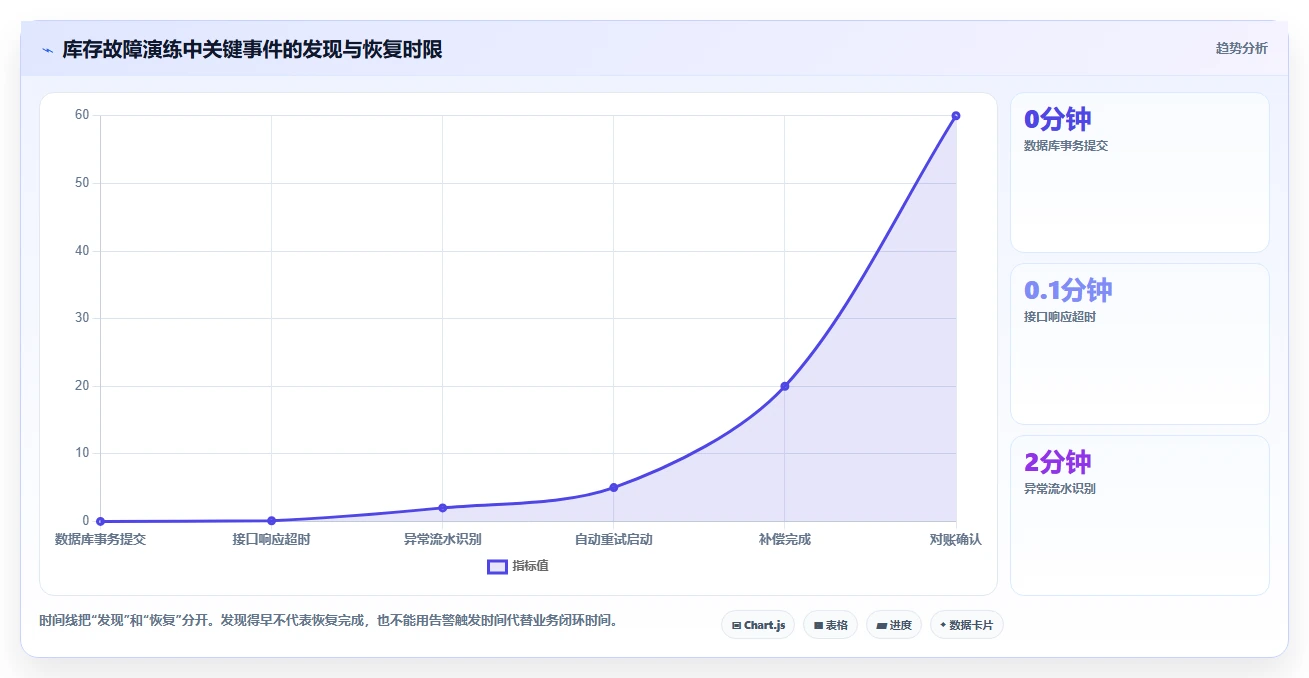Toggle the 指标值 legend swatch

pyautogui.click(x=497, y=566)
